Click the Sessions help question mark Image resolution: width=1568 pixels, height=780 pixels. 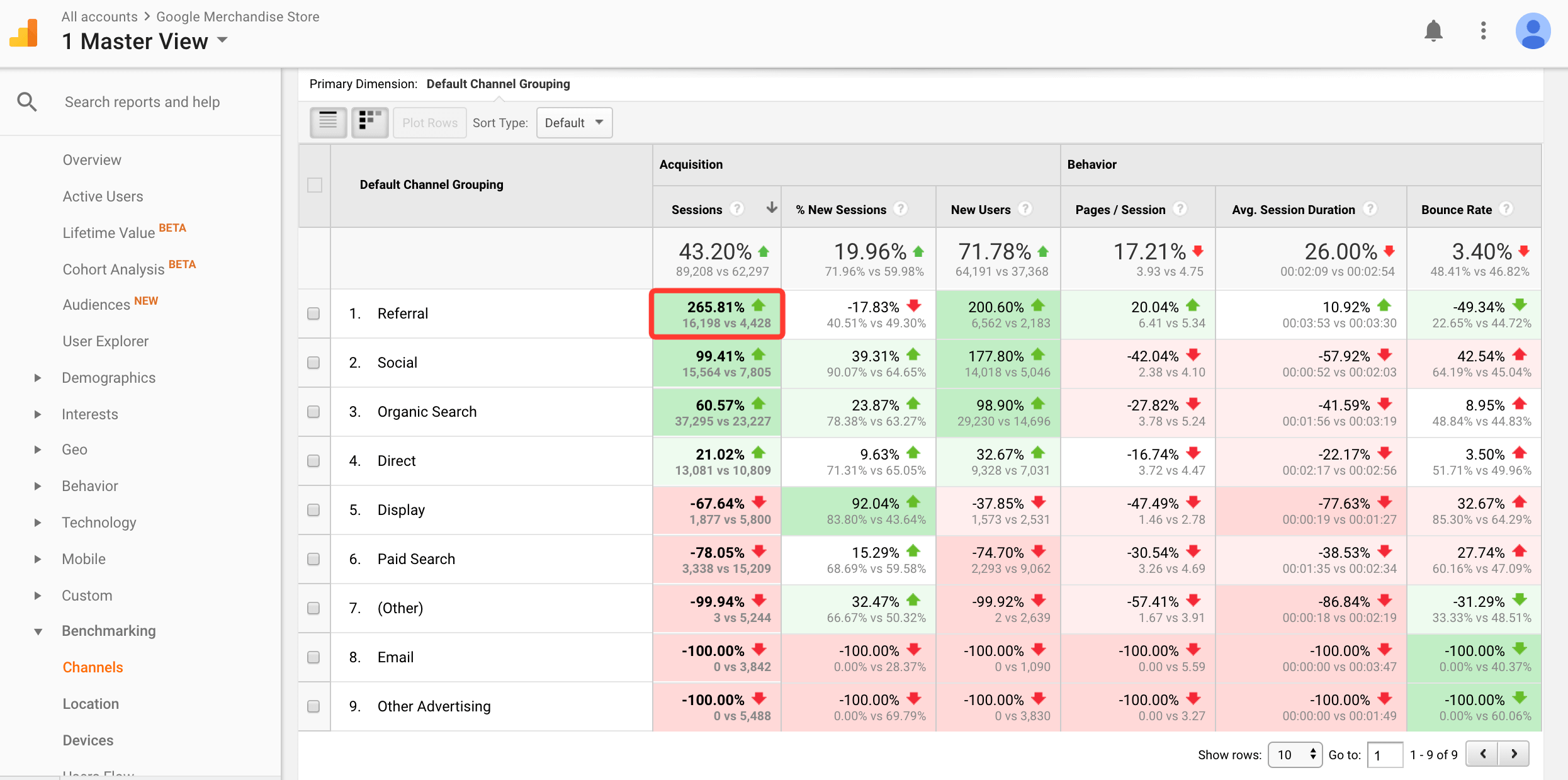click(736, 208)
